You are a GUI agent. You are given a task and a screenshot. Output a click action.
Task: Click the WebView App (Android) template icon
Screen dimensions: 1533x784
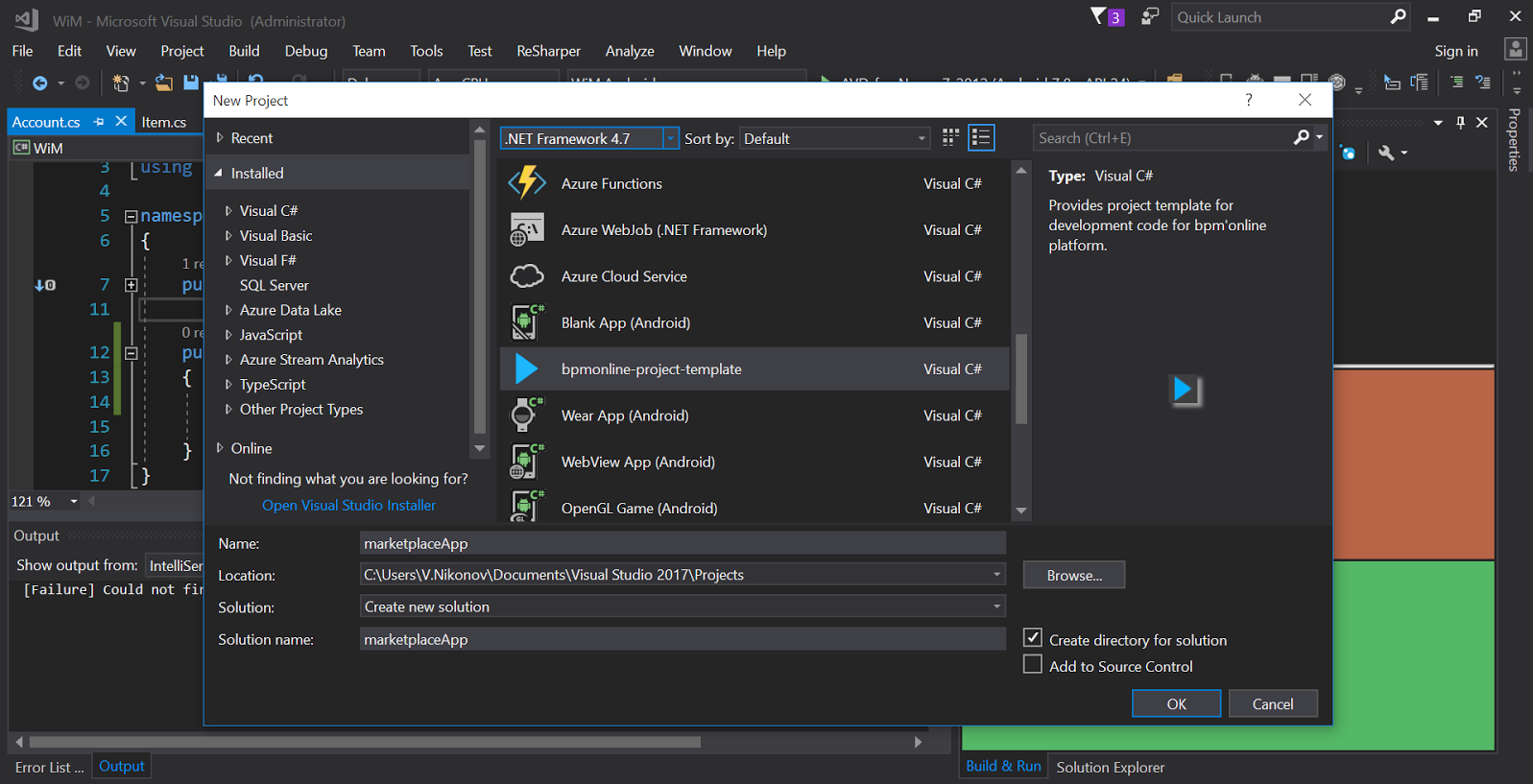[527, 462]
